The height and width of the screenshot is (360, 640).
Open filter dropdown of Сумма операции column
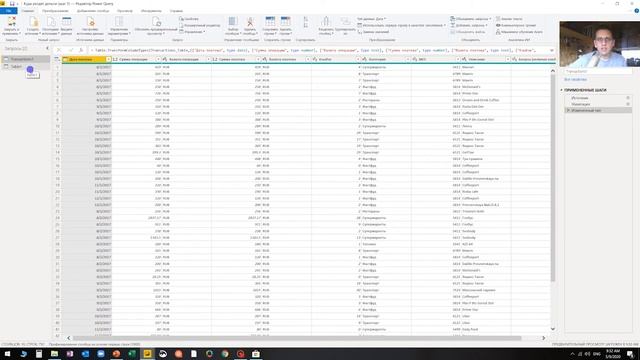[158, 59]
